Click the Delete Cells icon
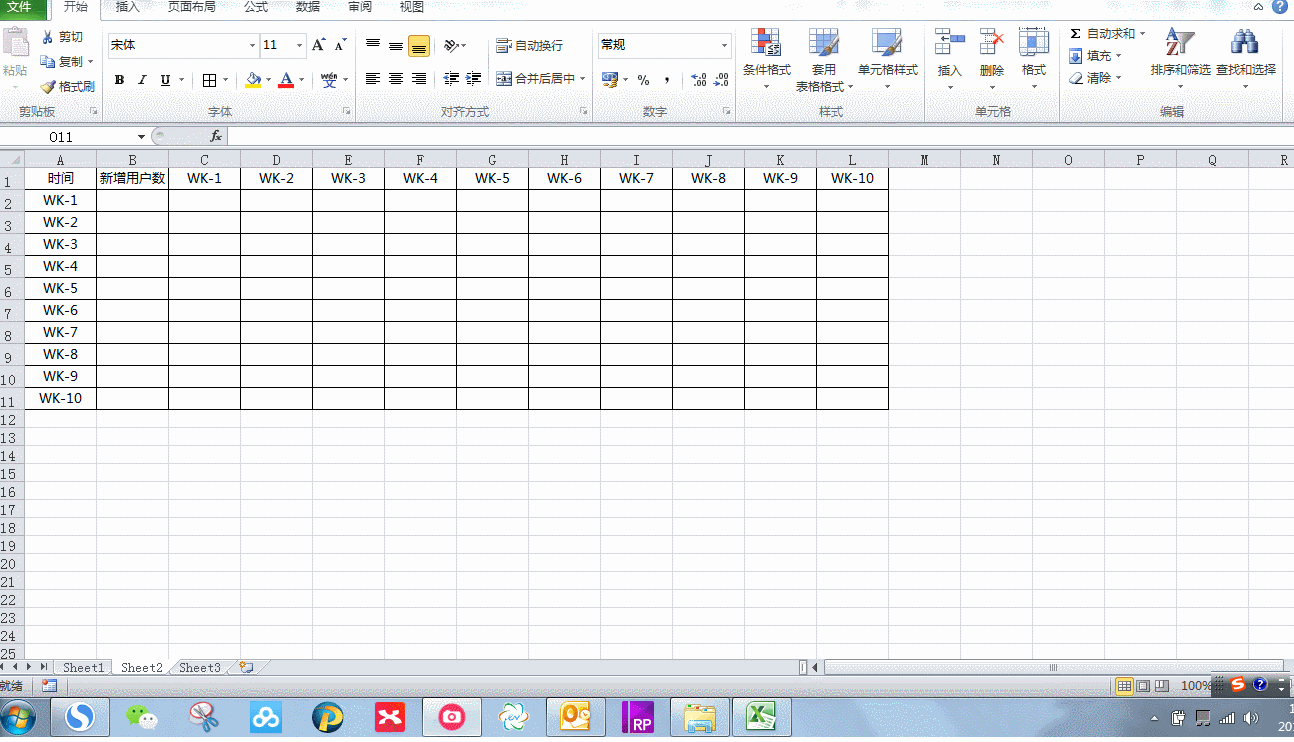 coord(991,42)
